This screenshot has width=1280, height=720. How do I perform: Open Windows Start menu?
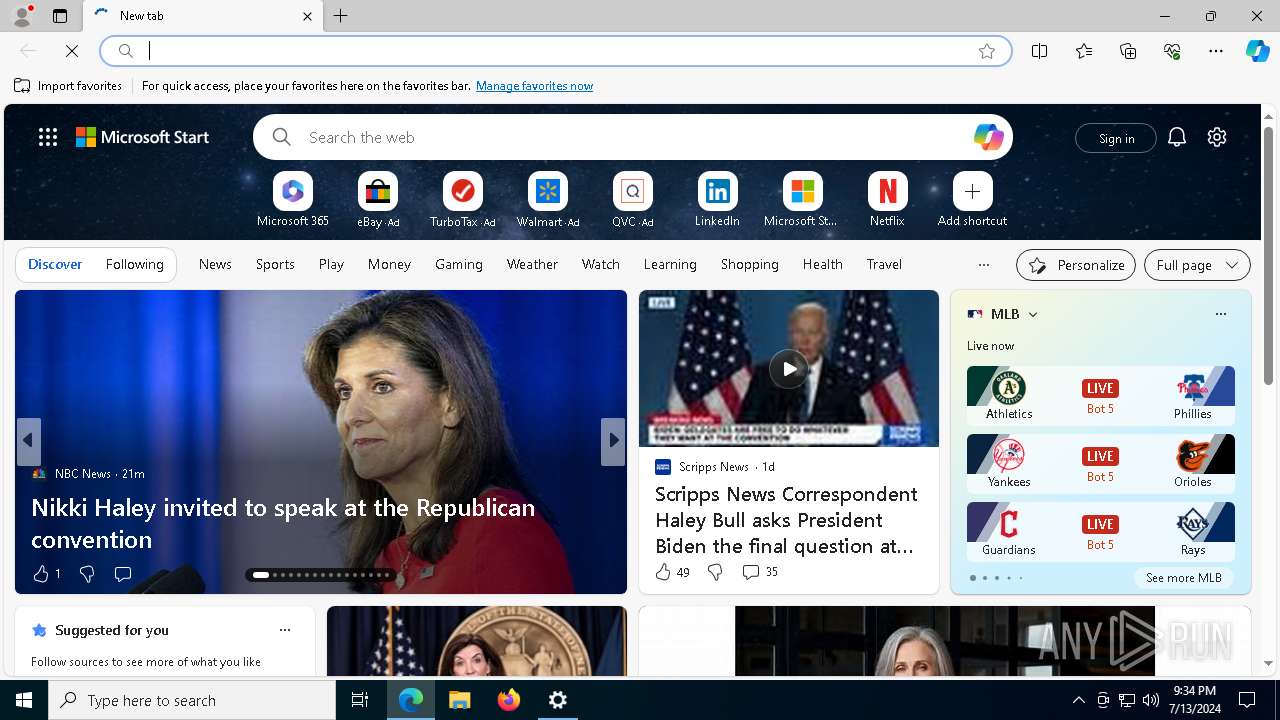[24, 700]
